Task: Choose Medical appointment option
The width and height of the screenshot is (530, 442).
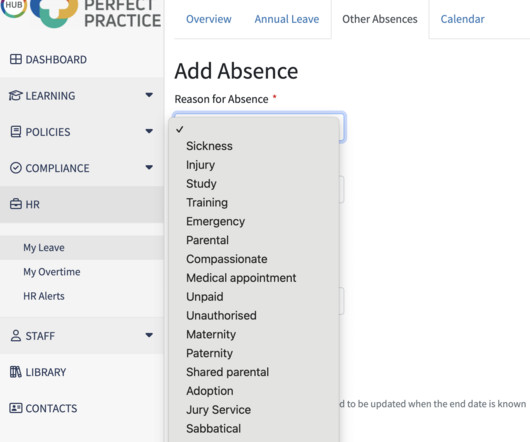Action: coord(241,278)
